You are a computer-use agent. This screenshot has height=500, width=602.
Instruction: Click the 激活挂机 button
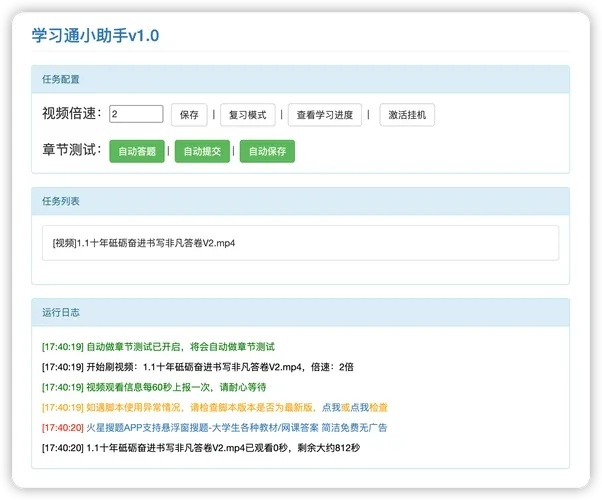pos(407,115)
